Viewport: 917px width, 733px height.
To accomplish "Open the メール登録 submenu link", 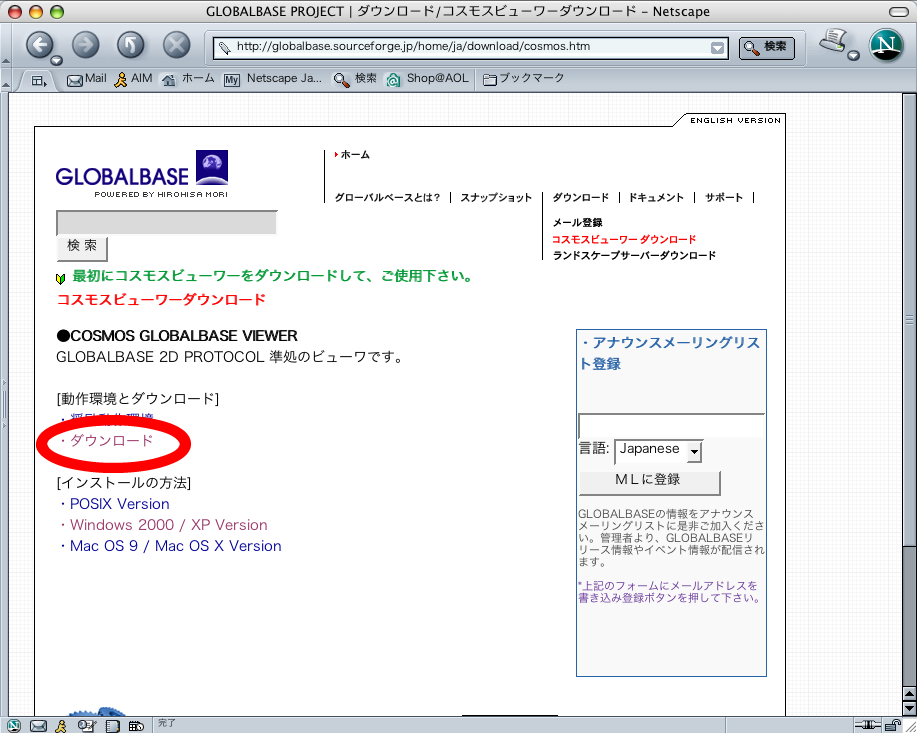I will point(578,222).
